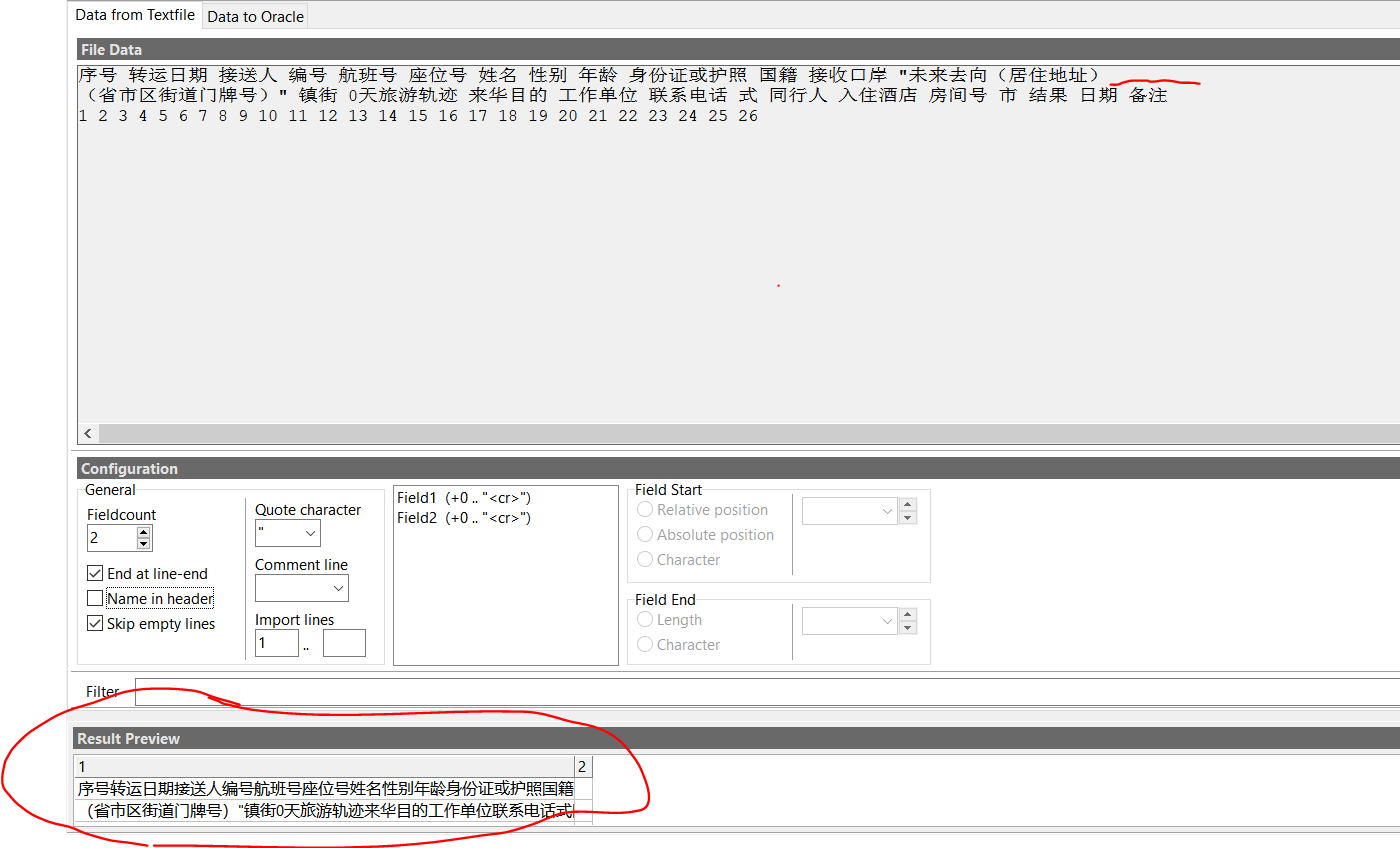The width and height of the screenshot is (1400, 848).
Task: Select Field1 in the field list
Action: point(464,498)
